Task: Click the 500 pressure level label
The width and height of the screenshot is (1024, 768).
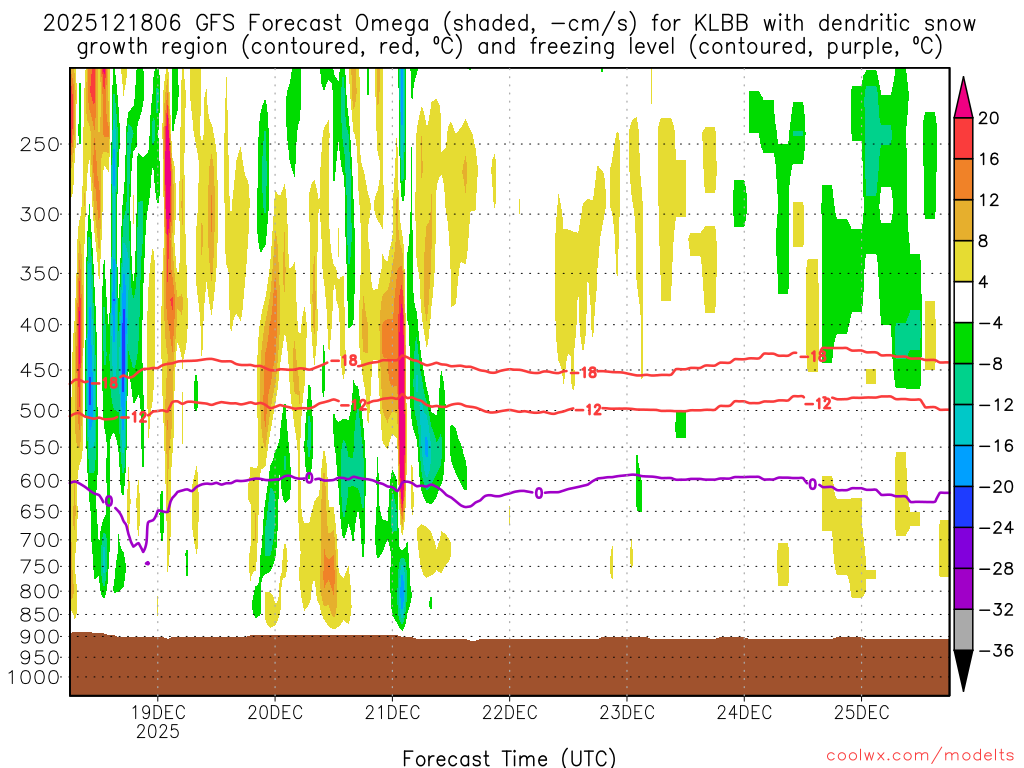Action: point(40,411)
